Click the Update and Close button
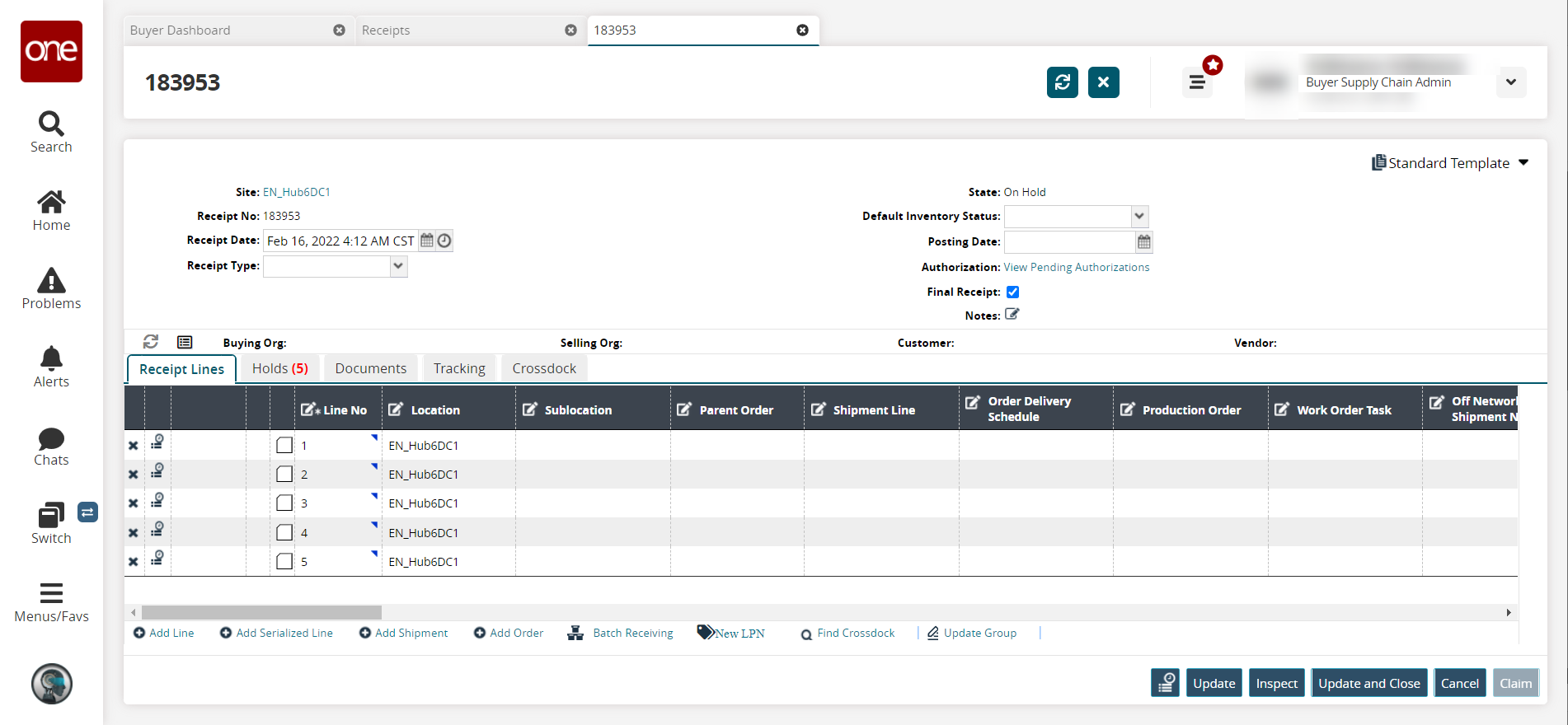1568x725 pixels. coord(1368,683)
